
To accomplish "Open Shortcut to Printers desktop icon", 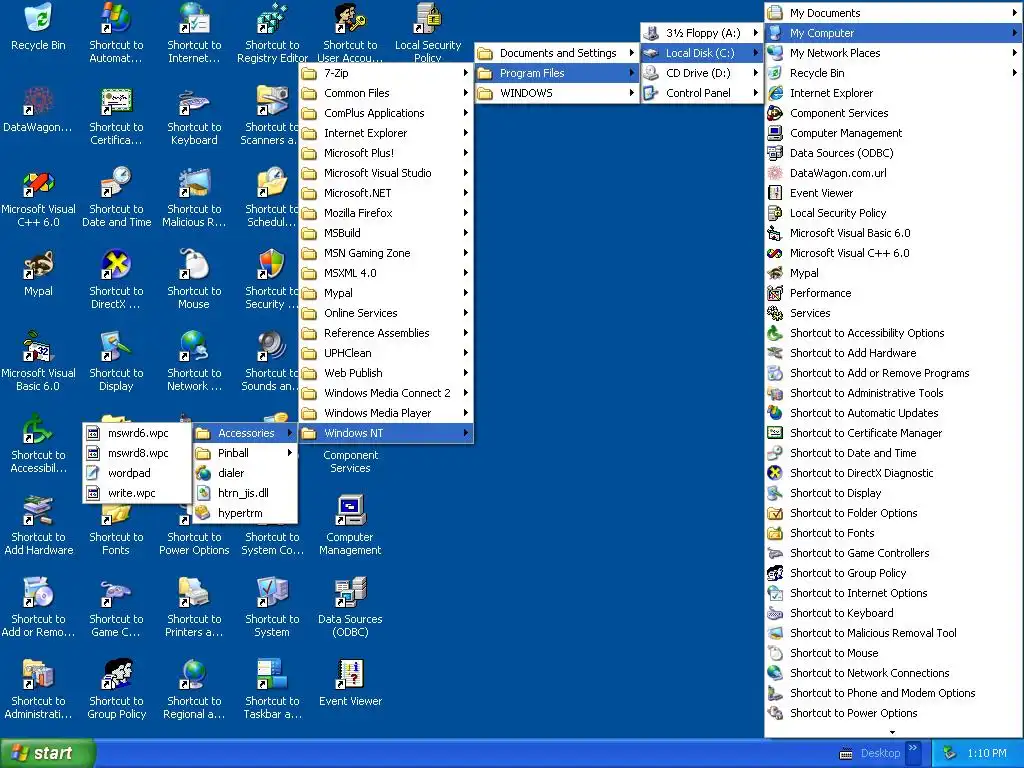I will point(194,609).
